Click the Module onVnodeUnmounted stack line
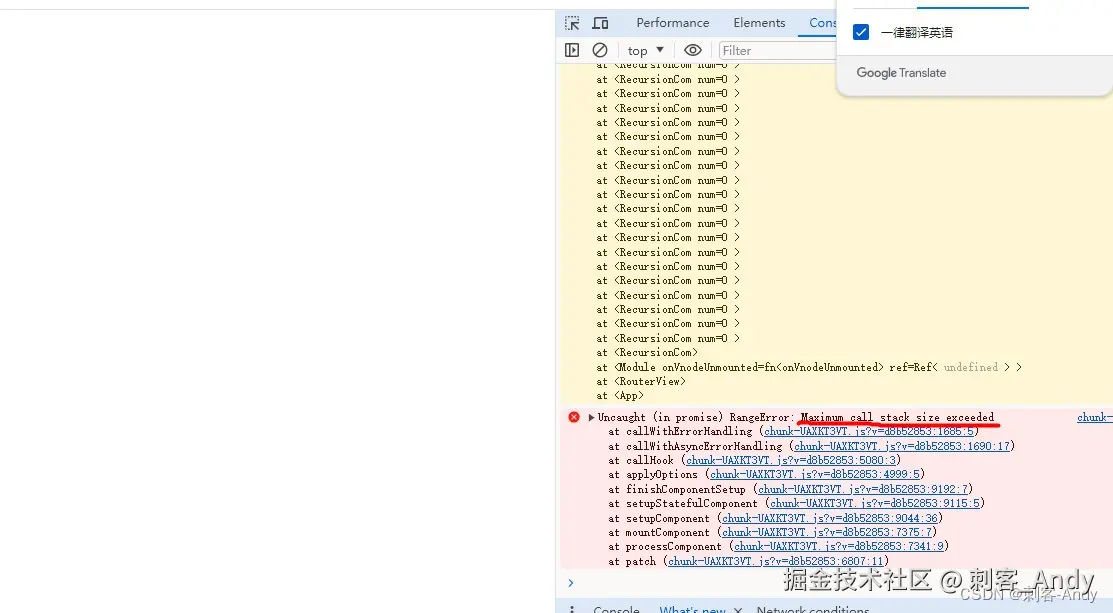 (809, 368)
